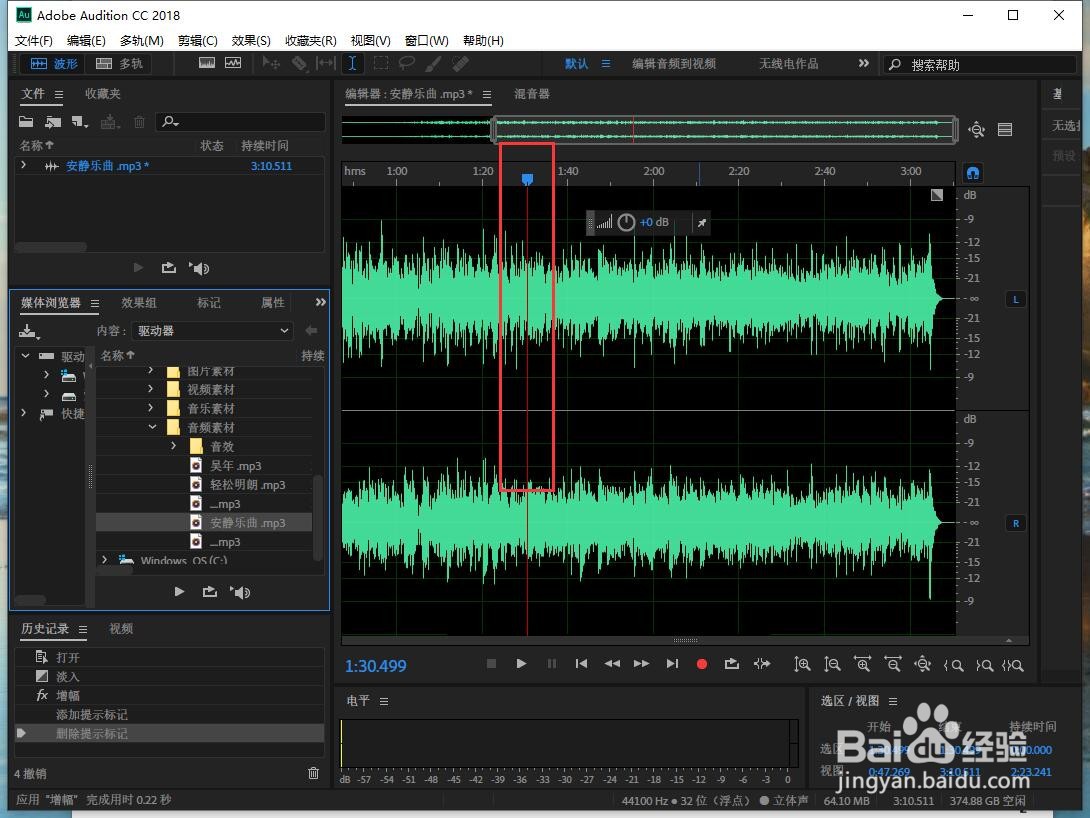Toggle left channel L enable
Image resolution: width=1090 pixels, height=818 pixels.
pos(1016,300)
